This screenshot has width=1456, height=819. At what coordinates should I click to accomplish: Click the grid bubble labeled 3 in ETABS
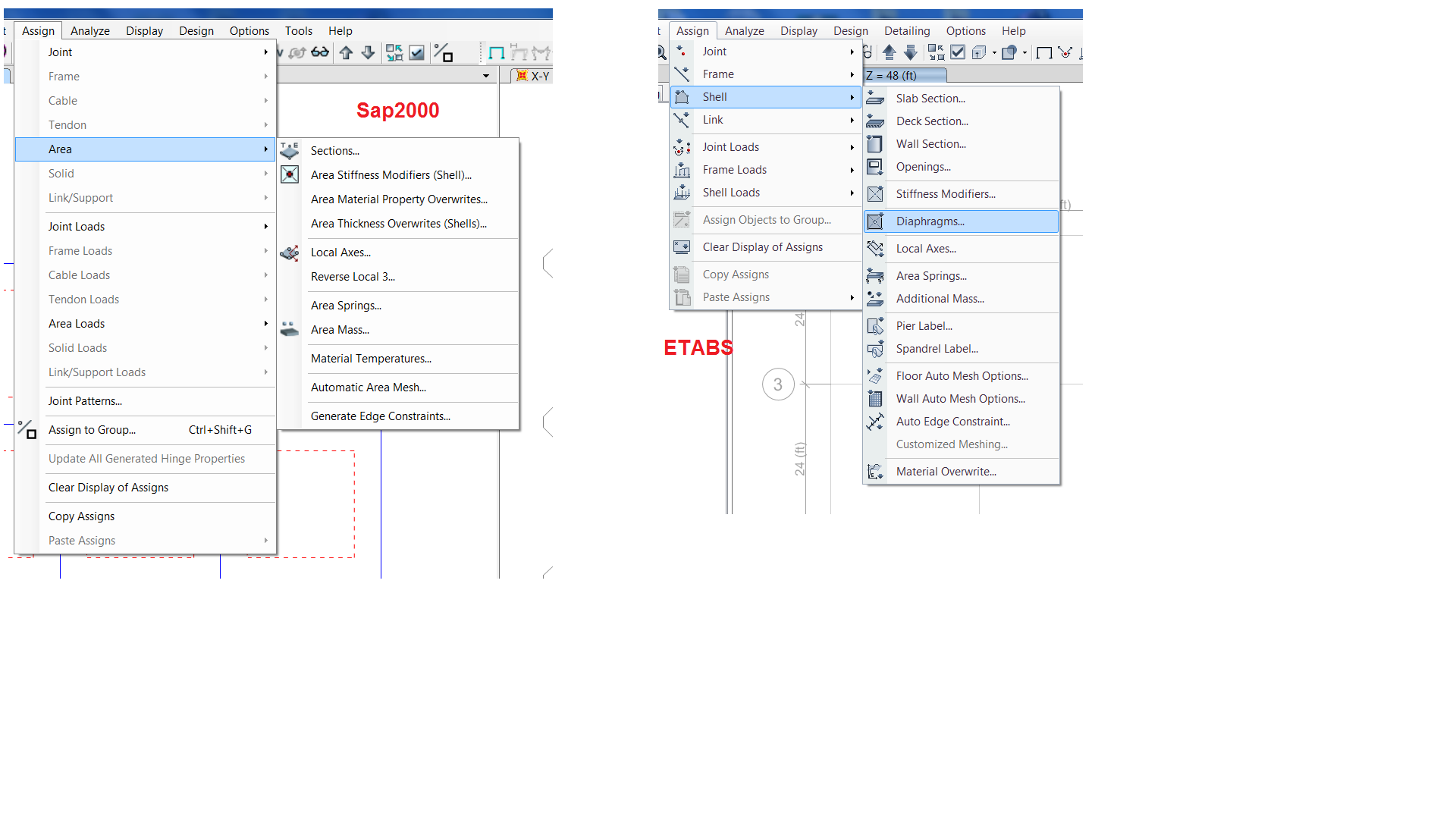point(778,384)
